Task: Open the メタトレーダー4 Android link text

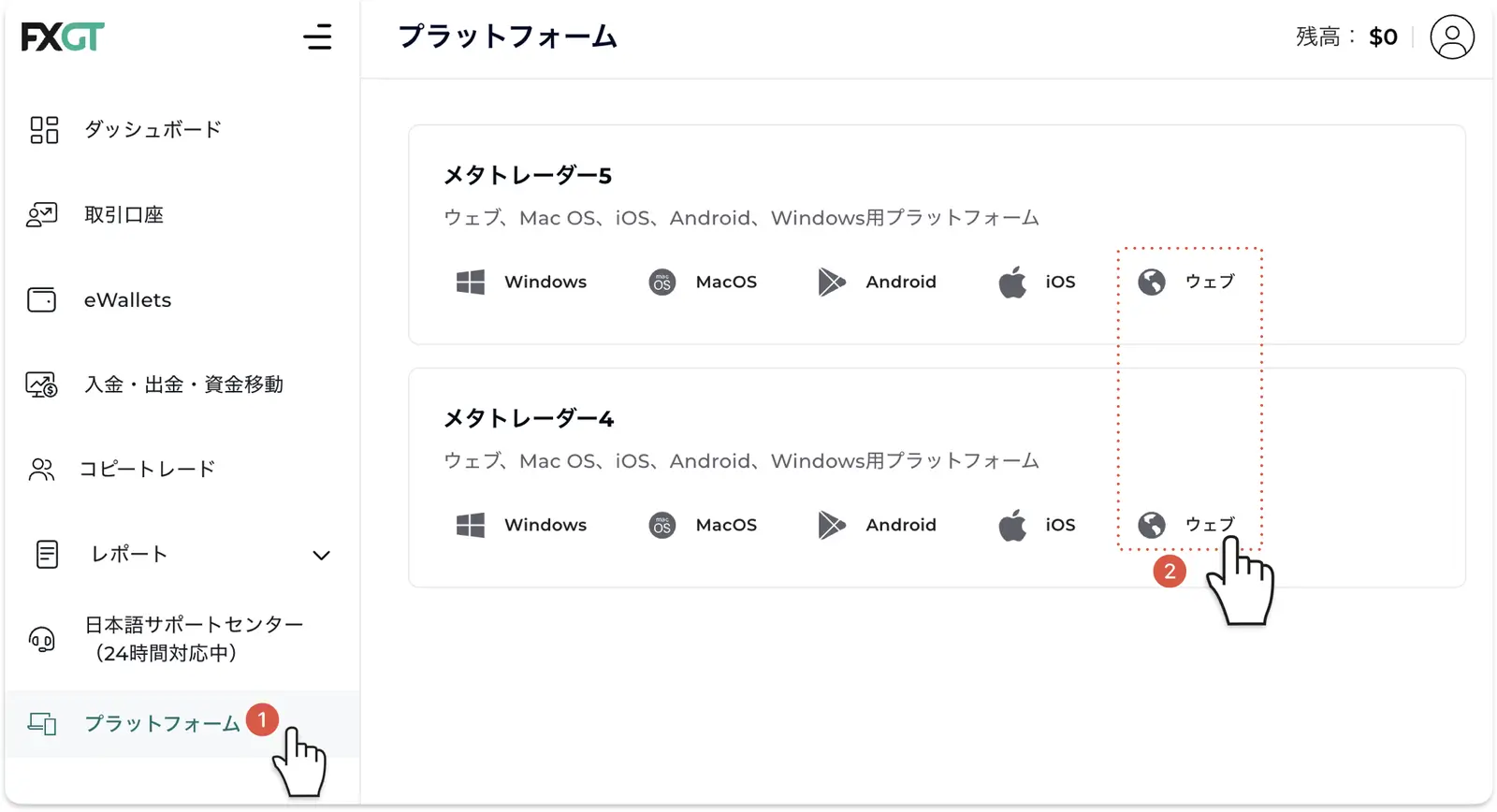Action: point(901,525)
